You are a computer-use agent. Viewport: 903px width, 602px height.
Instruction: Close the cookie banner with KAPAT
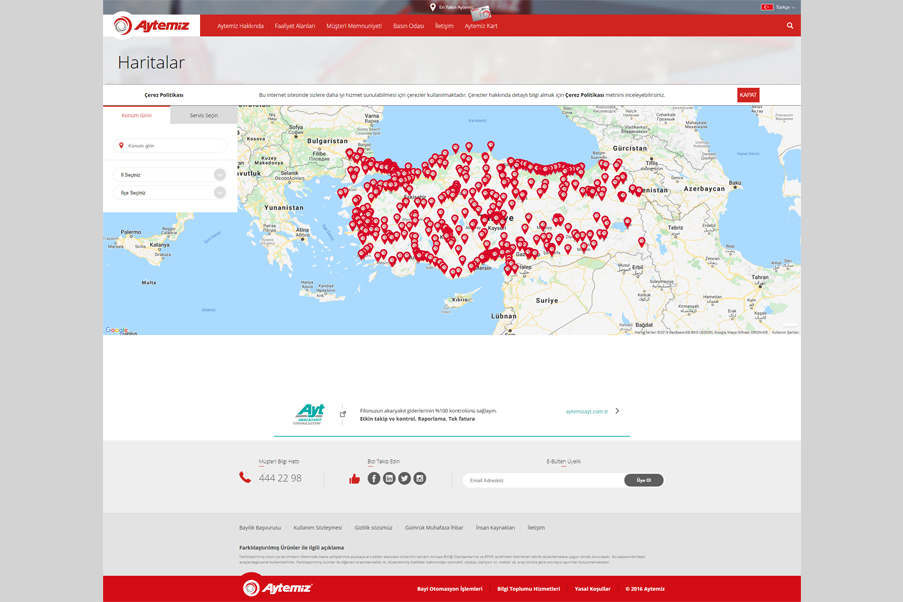click(748, 95)
